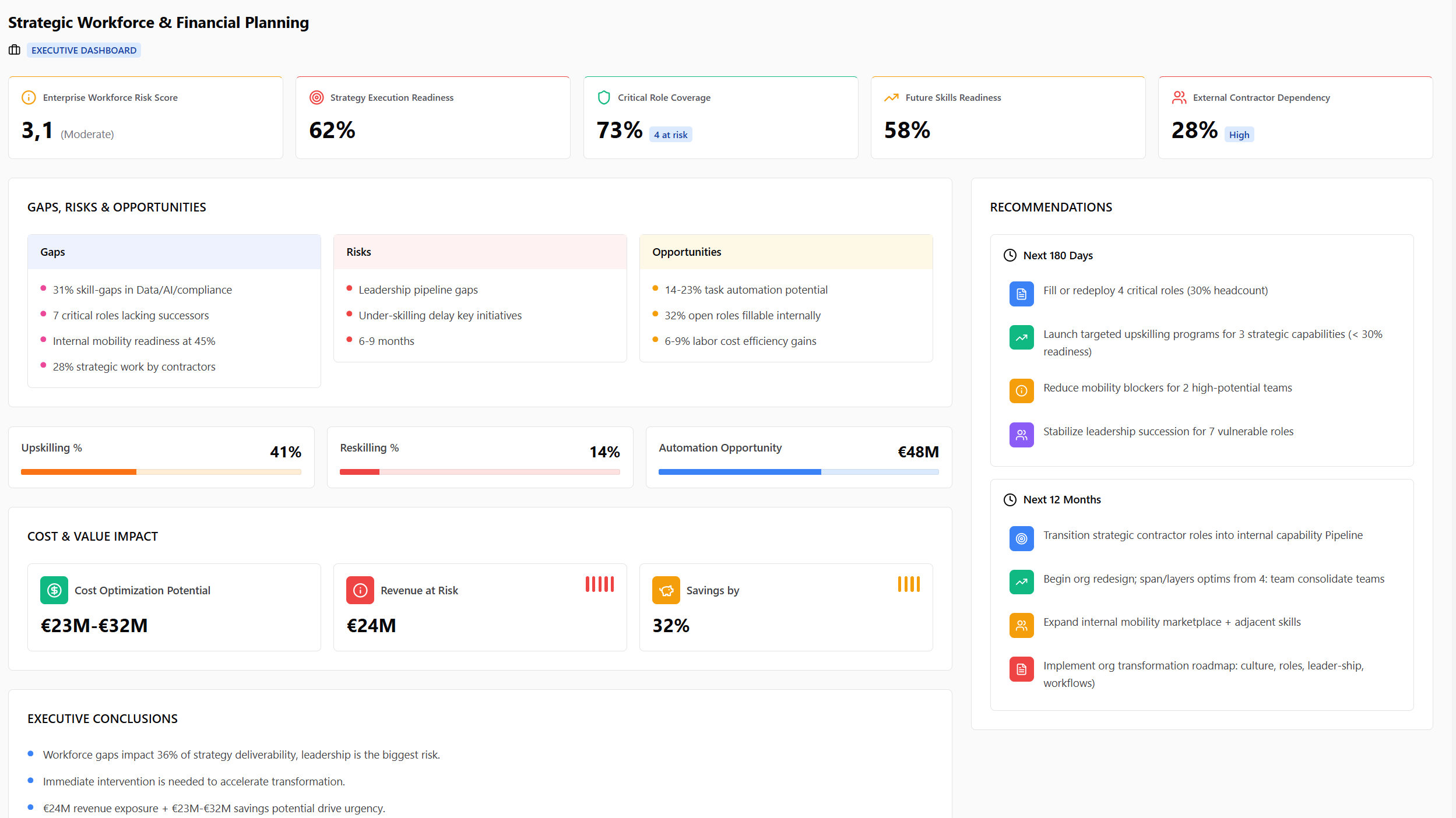The height and width of the screenshot is (818, 1456).
Task: Click the trend-arrow icon for Future Skills Readiness
Action: point(891,97)
